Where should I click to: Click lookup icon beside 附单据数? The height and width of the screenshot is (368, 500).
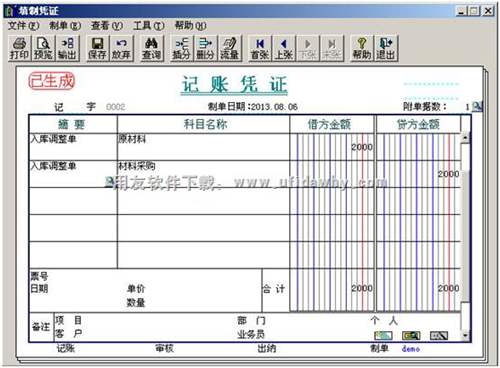[x=477, y=106]
